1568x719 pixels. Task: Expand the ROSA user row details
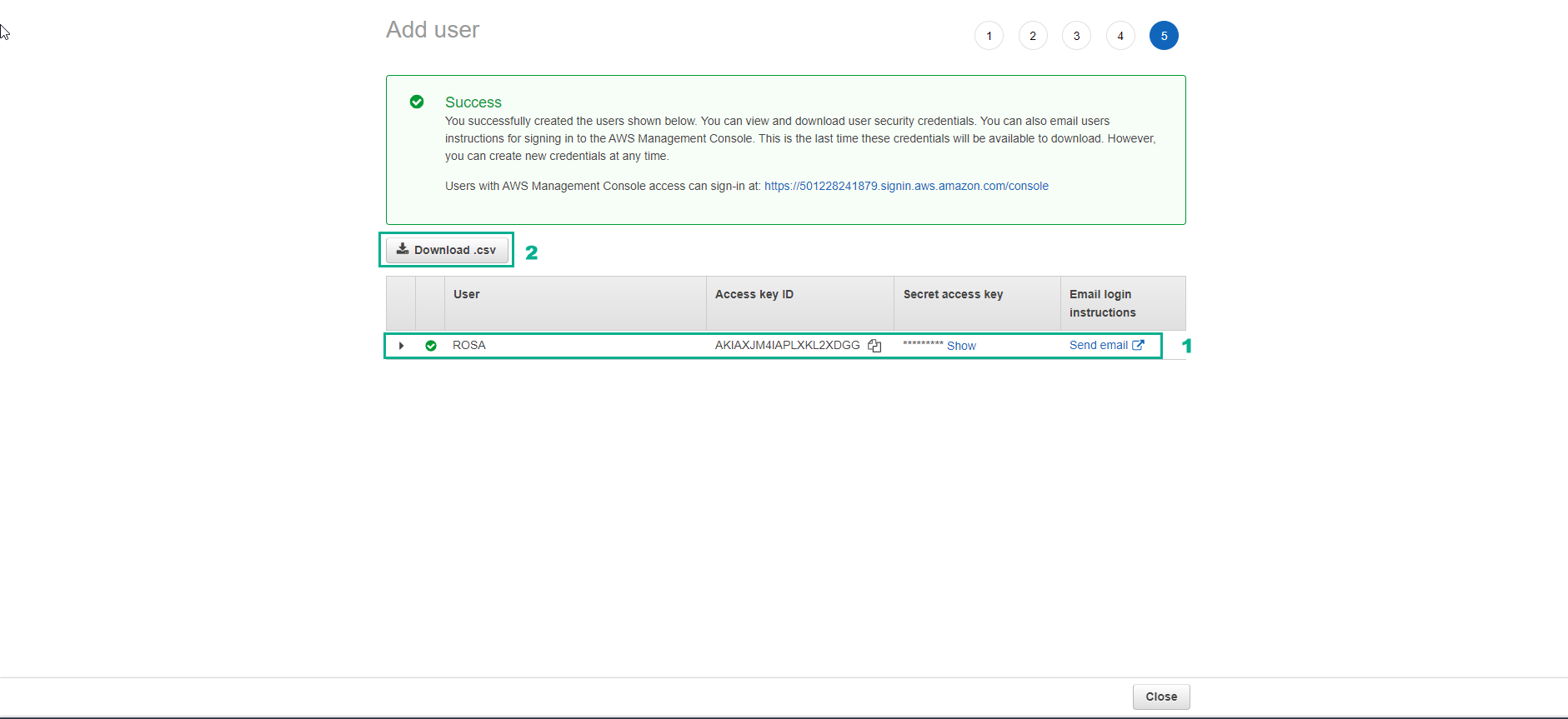tap(401, 346)
